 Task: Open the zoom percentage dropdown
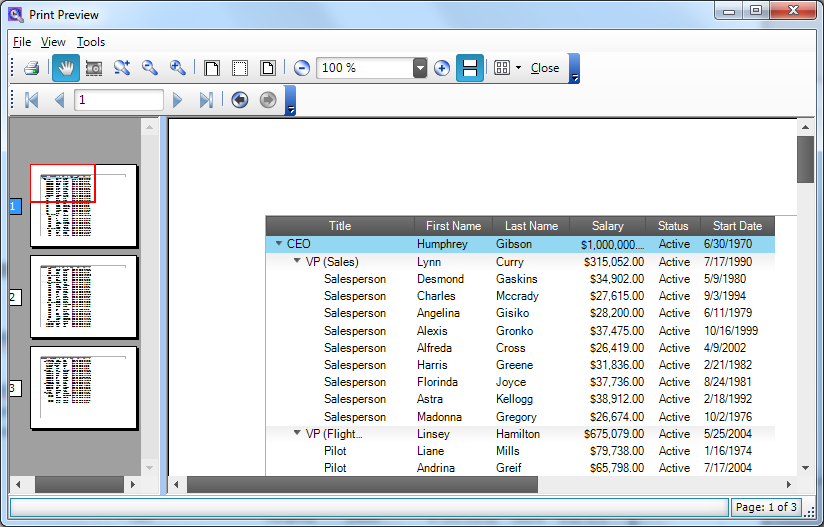point(420,68)
